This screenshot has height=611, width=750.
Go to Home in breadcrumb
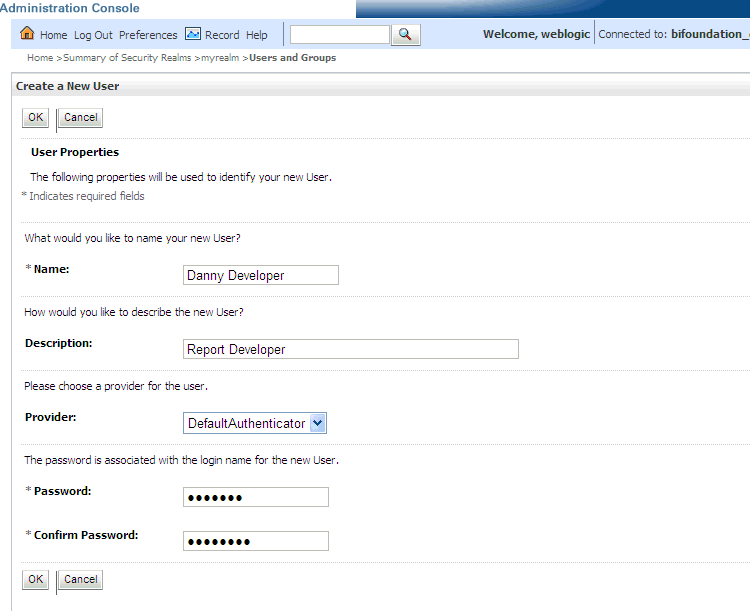coord(40,58)
